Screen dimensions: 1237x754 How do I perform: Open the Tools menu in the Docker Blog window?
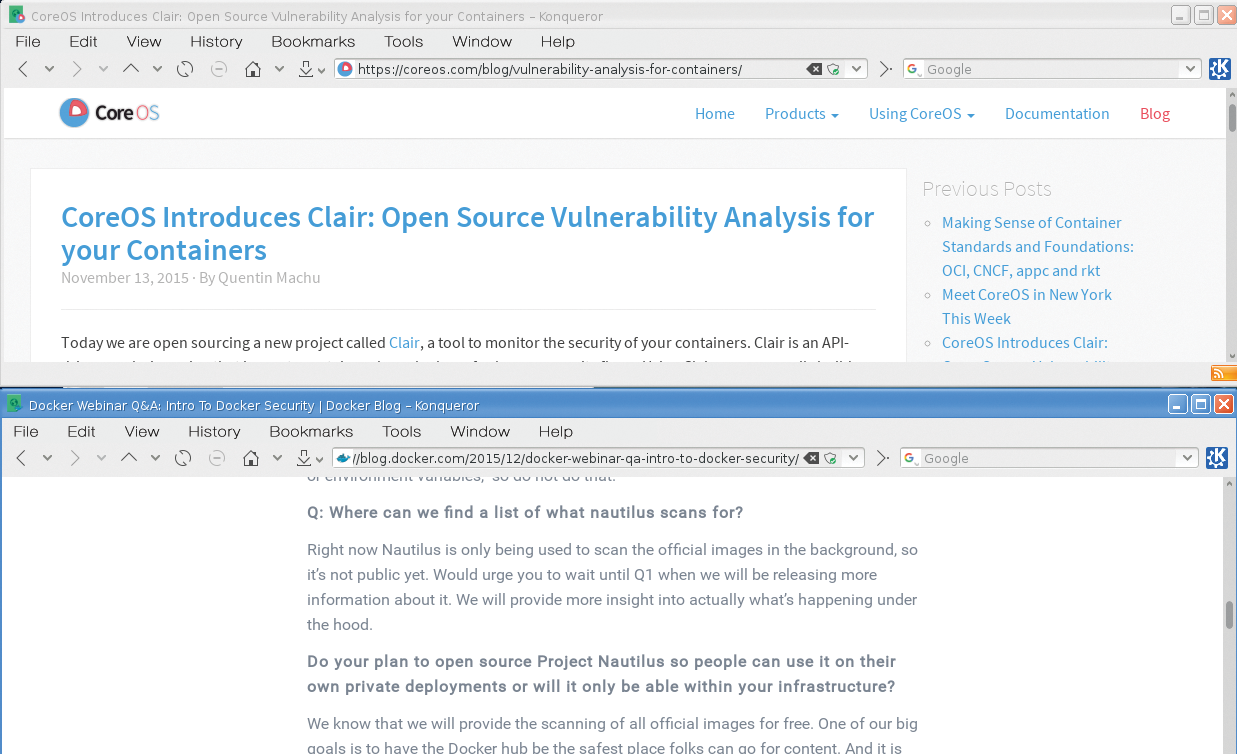[401, 432]
